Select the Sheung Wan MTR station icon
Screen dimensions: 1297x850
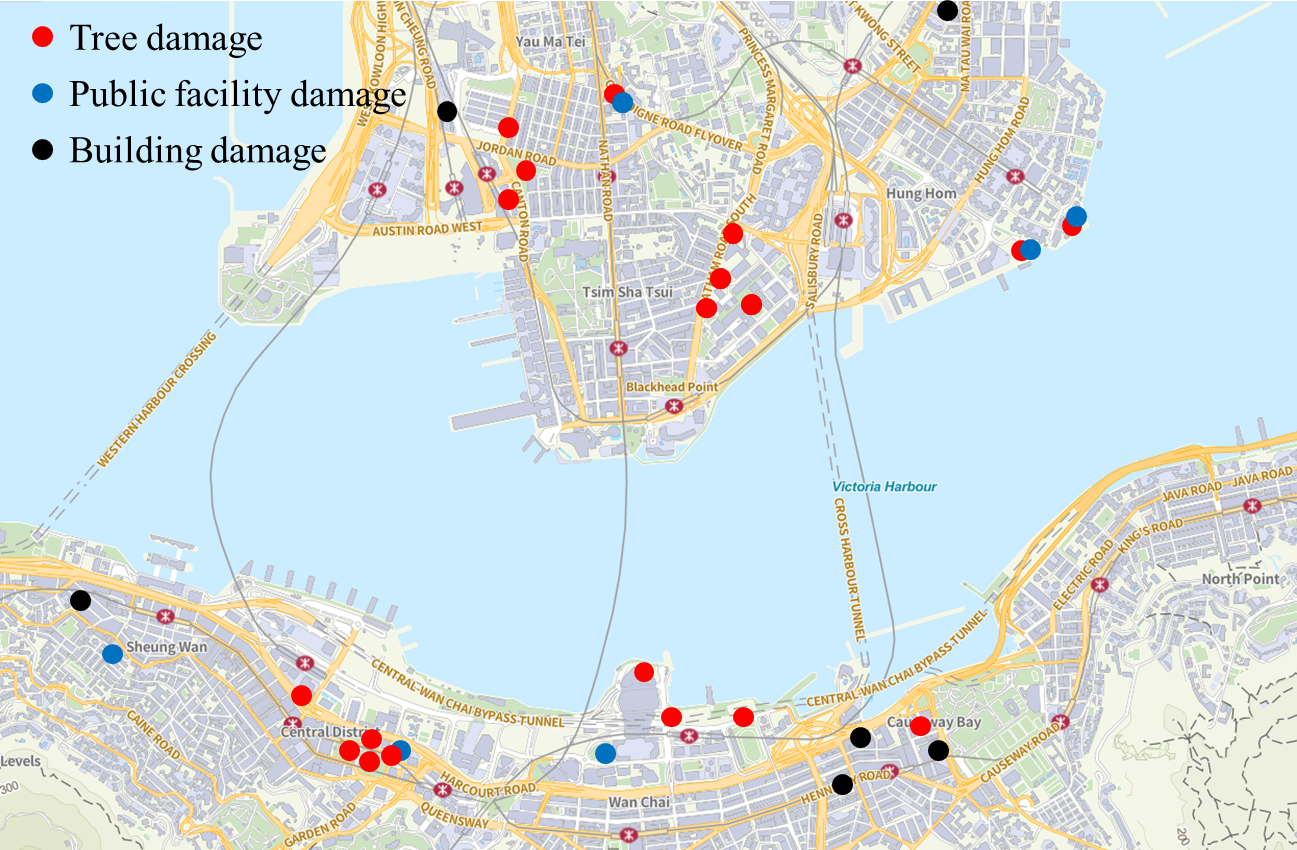[x=165, y=615]
